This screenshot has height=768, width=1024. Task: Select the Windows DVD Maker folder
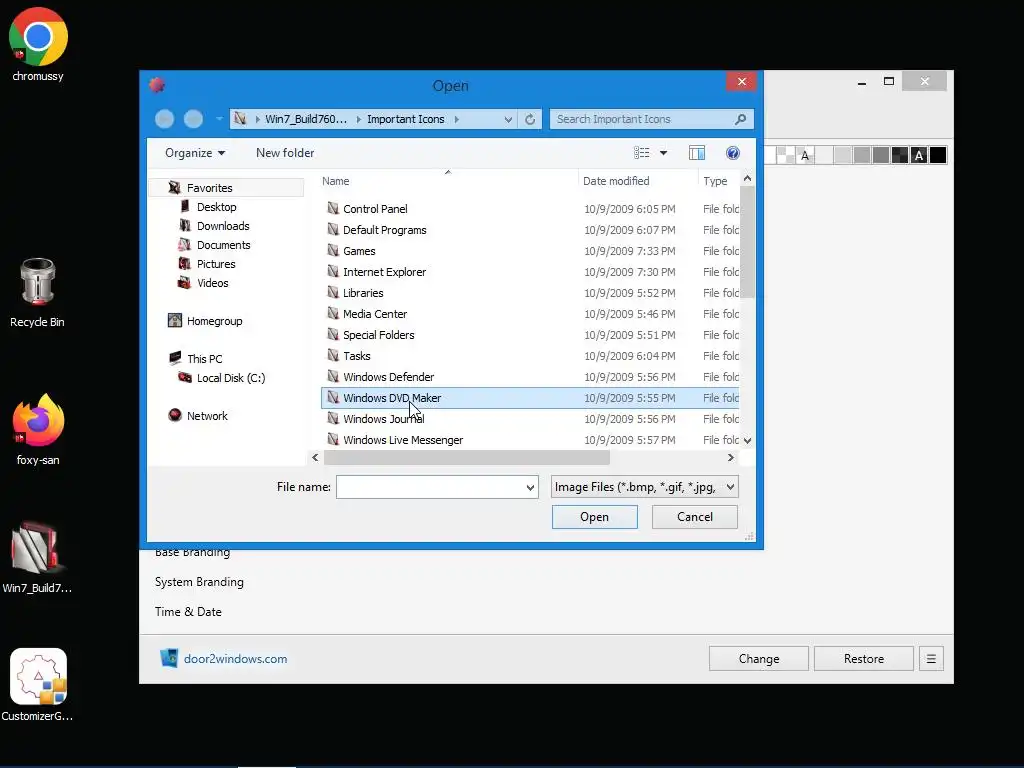pyautogui.click(x=530, y=398)
